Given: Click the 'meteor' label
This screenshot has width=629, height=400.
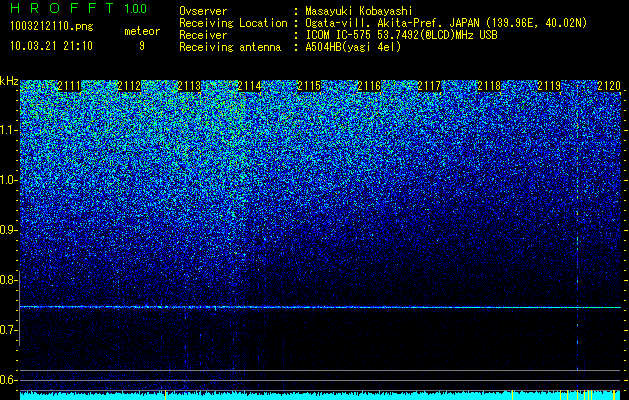Looking at the screenshot, I should tap(142, 31).
